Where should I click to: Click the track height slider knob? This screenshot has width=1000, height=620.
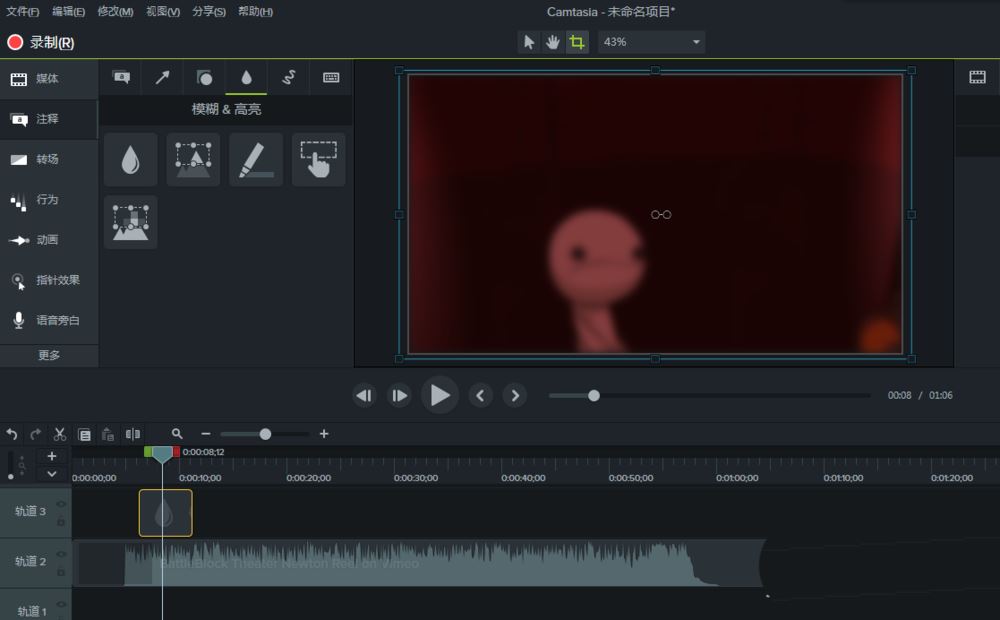coord(11,476)
